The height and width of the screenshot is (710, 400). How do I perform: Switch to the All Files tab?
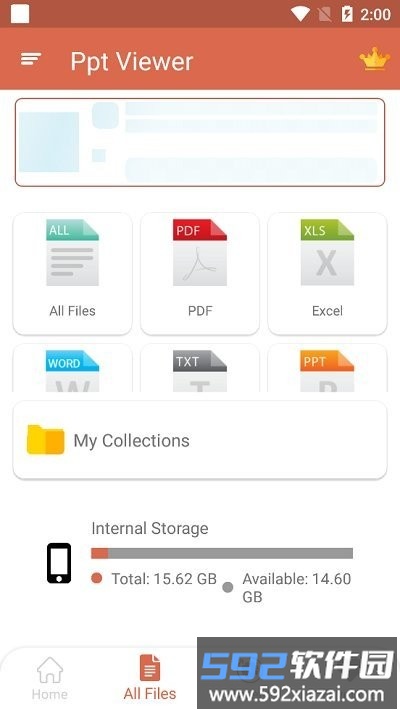click(x=150, y=678)
